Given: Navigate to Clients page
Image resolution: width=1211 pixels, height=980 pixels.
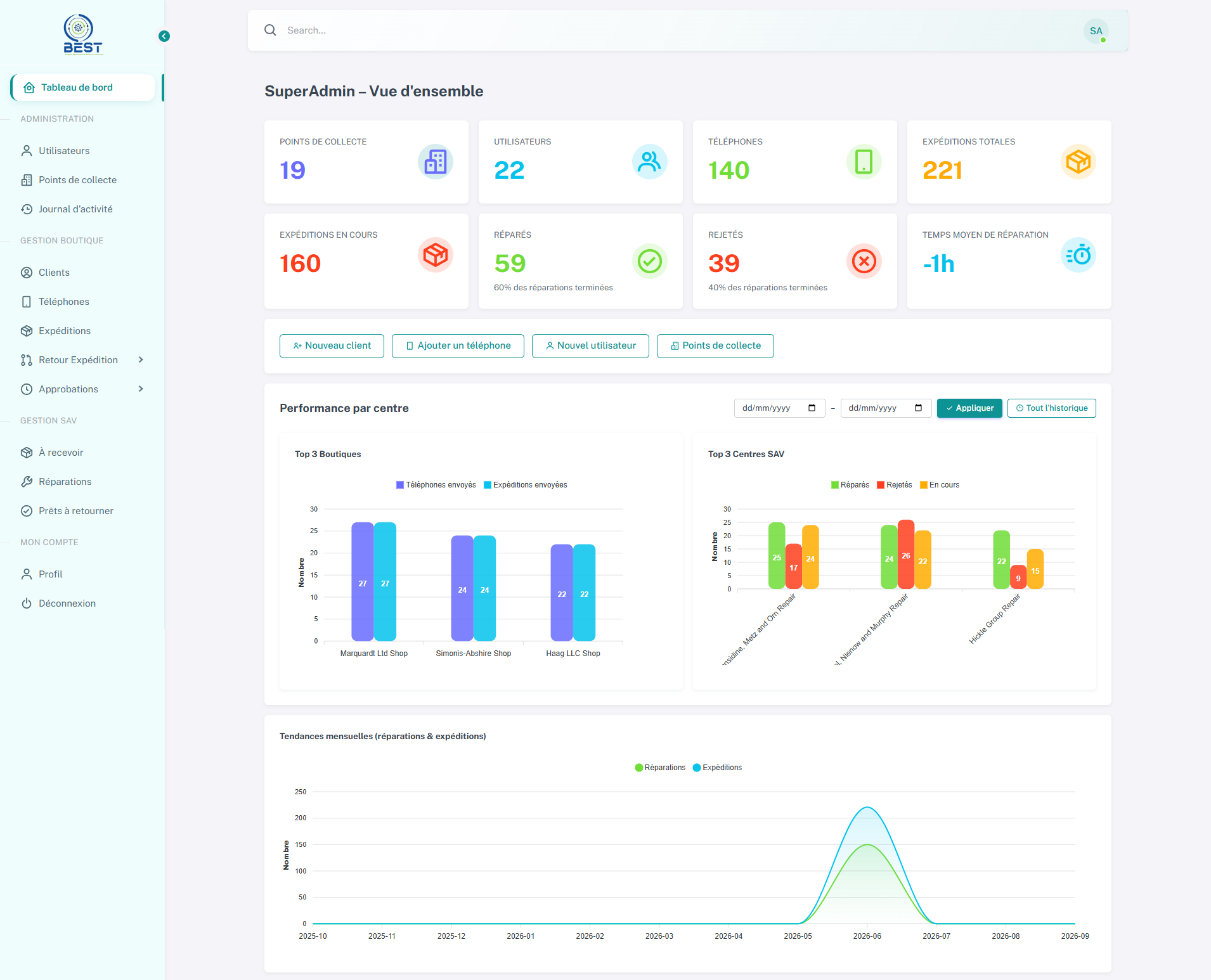Looking at the screenshot, I should coord(82,273).
